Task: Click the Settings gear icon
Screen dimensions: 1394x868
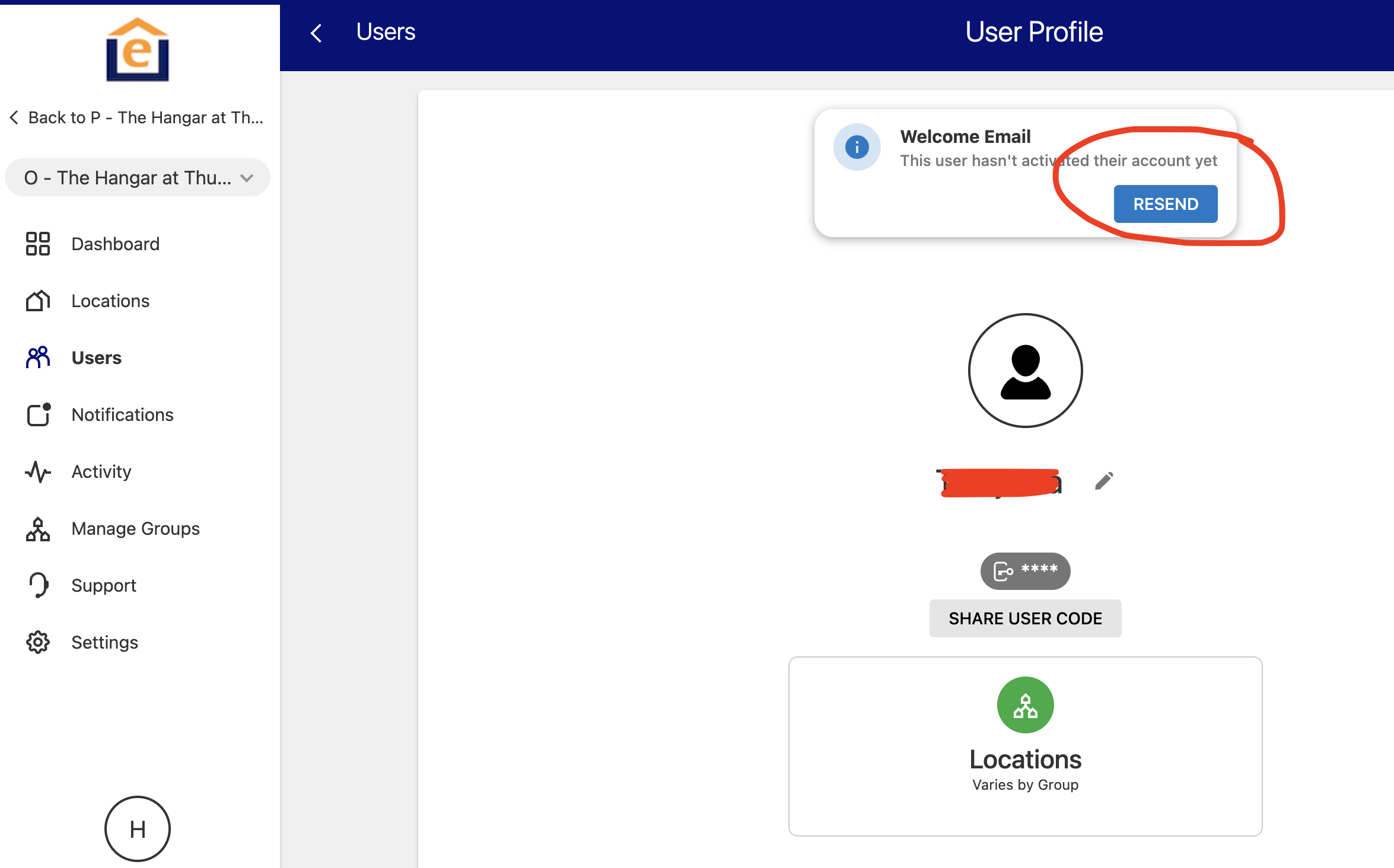Action: point(37,642)
